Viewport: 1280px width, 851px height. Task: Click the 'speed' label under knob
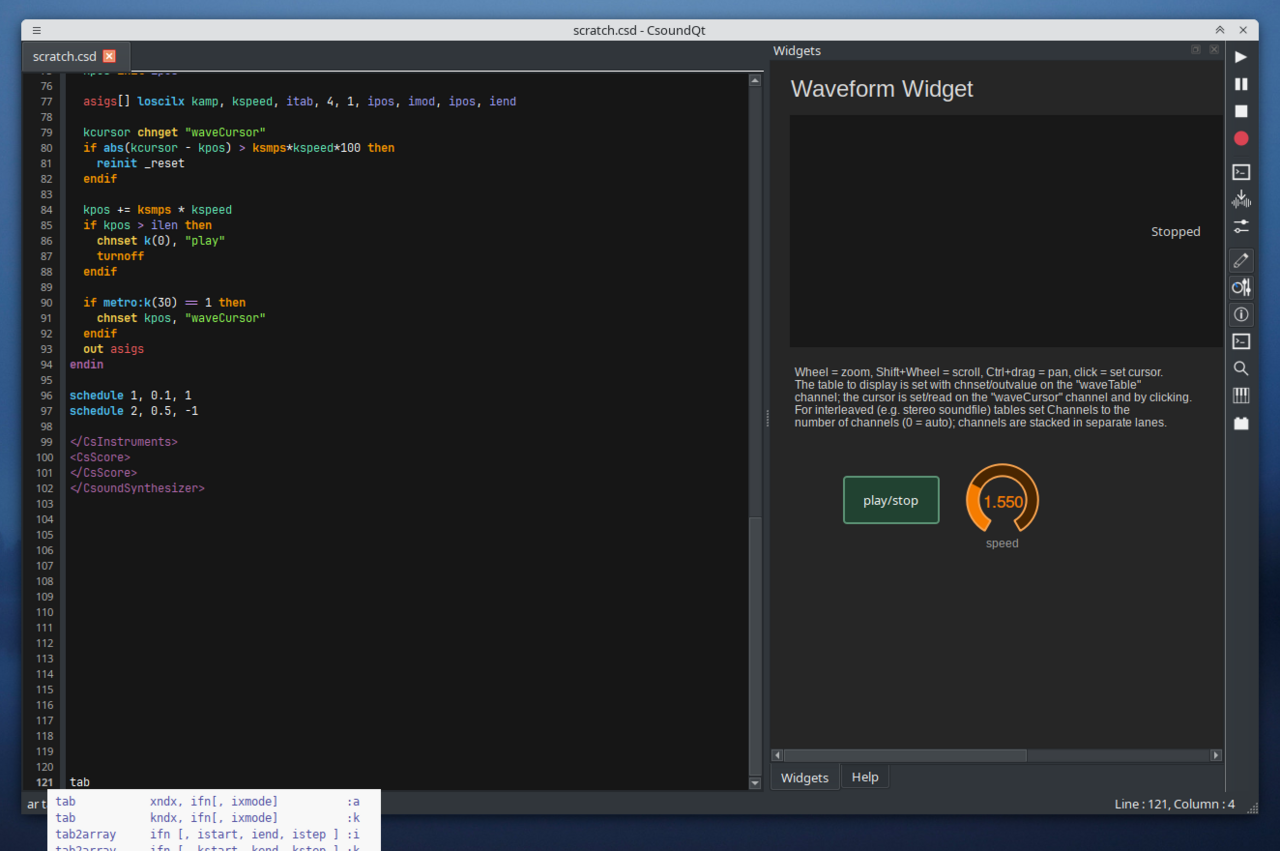click(1002, 543)
